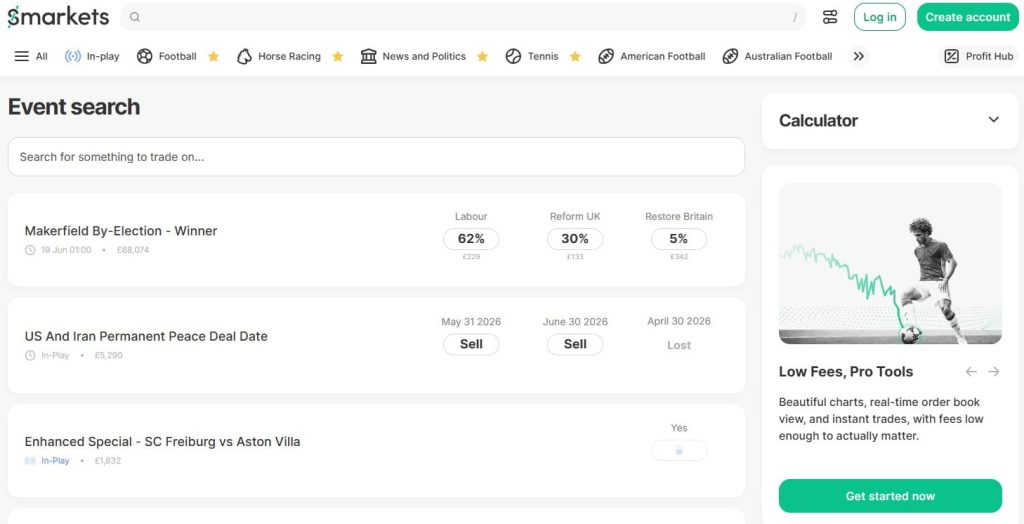Expand more sports with double chevron
Viewport: 1024px width, 524px height.
pos(859,56)
